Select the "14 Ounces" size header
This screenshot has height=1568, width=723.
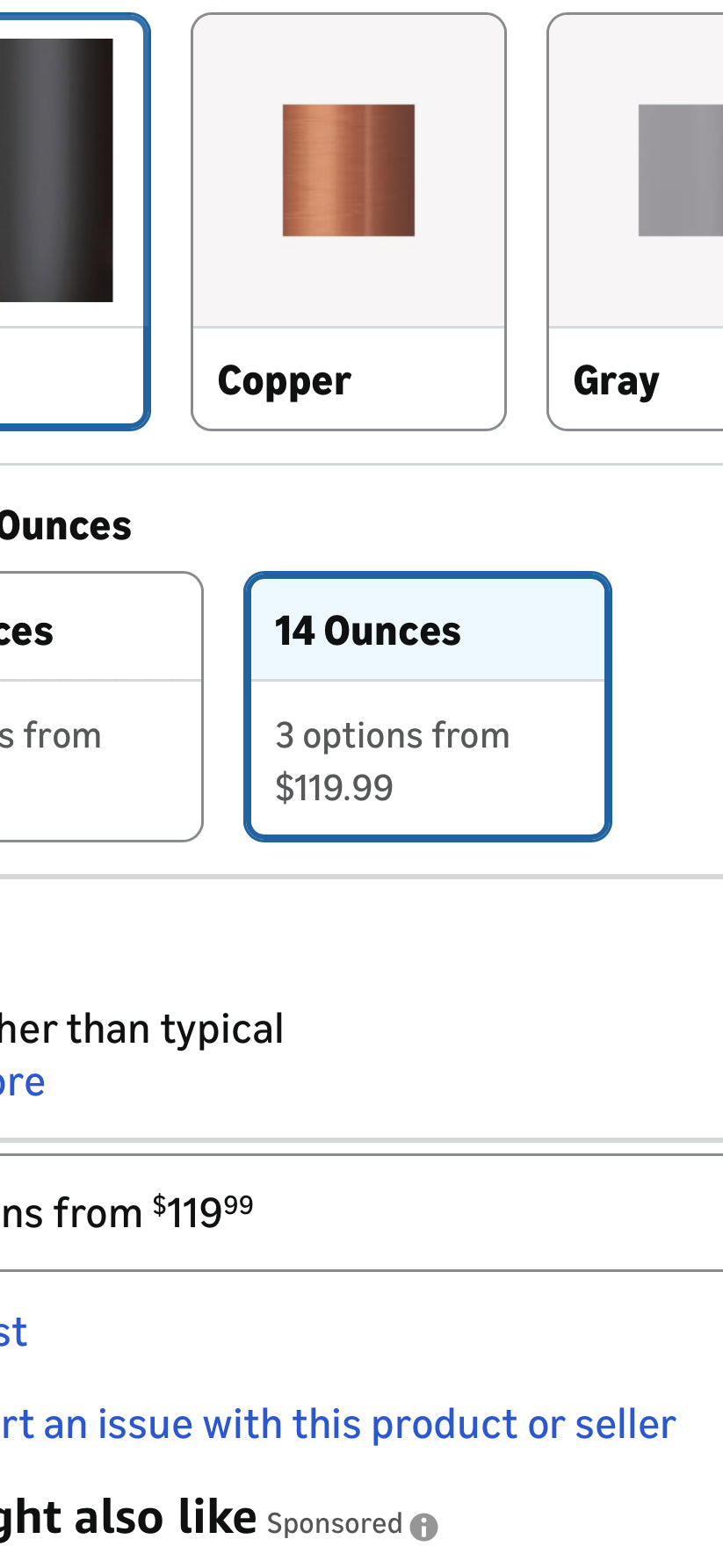click(x=368, y=631)
